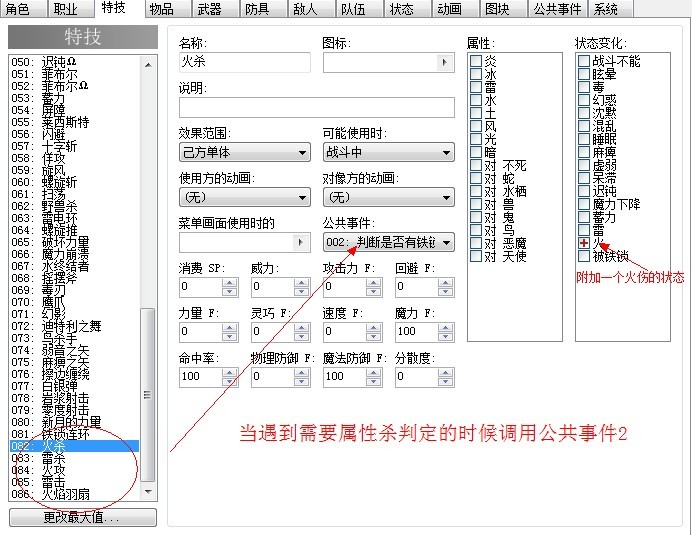Select skill 057: 十字斩
Viewport: 692px width, 535px height.
[x=74, y=146]
